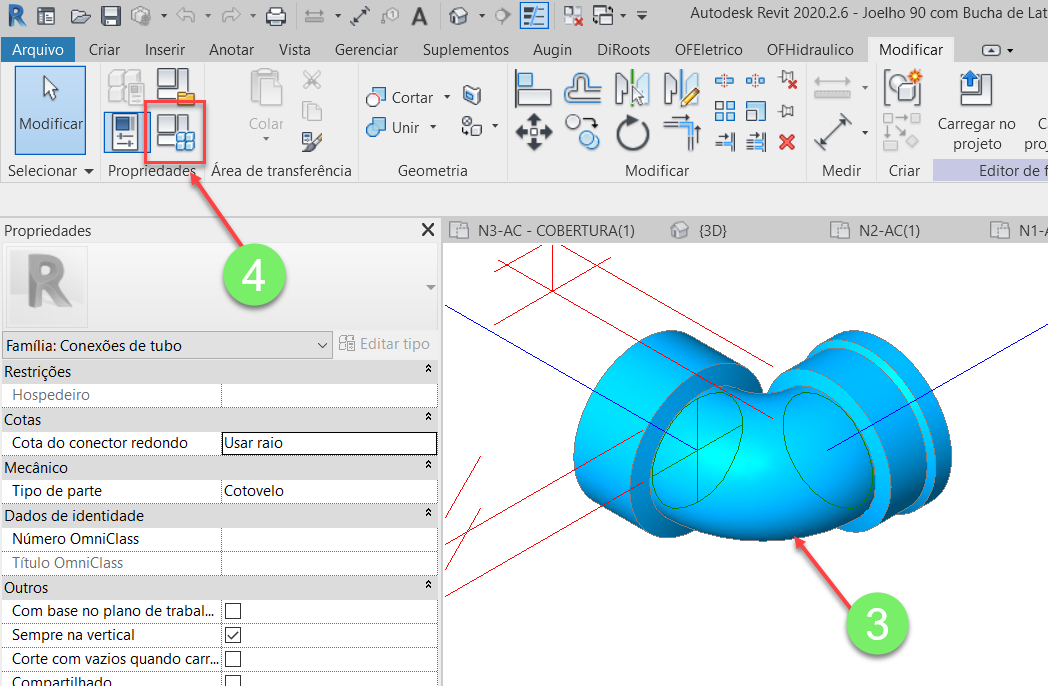The image size is (1048, 686).
Task: Open the Gerenciar ribbon tab
Action: point(366,48)
